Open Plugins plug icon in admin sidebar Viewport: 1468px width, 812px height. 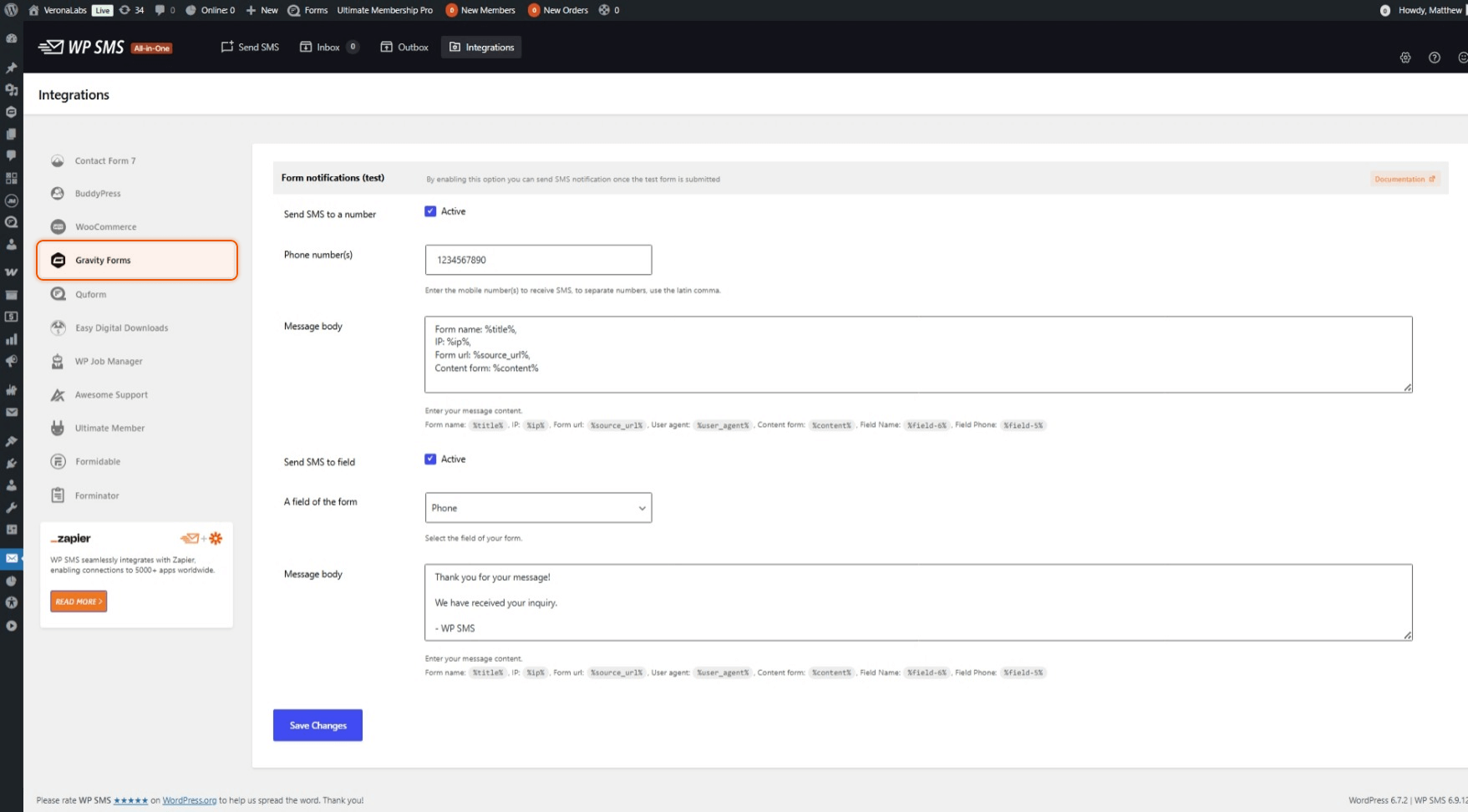[x=12, y=463]
